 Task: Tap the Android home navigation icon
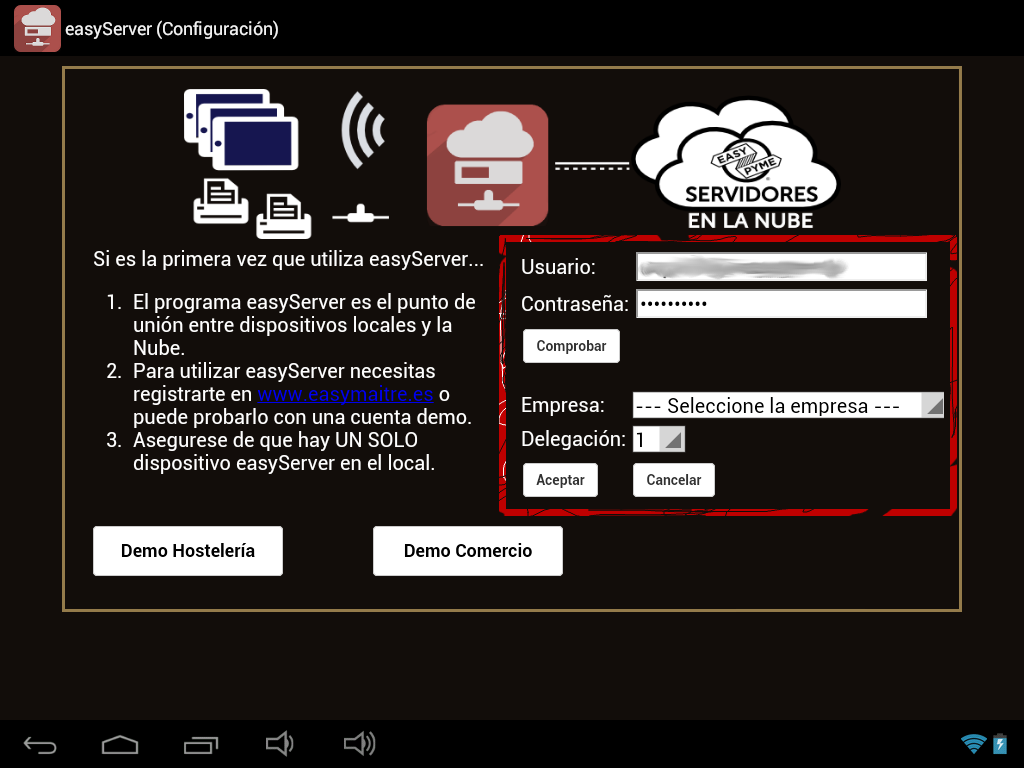click(120, 744)
